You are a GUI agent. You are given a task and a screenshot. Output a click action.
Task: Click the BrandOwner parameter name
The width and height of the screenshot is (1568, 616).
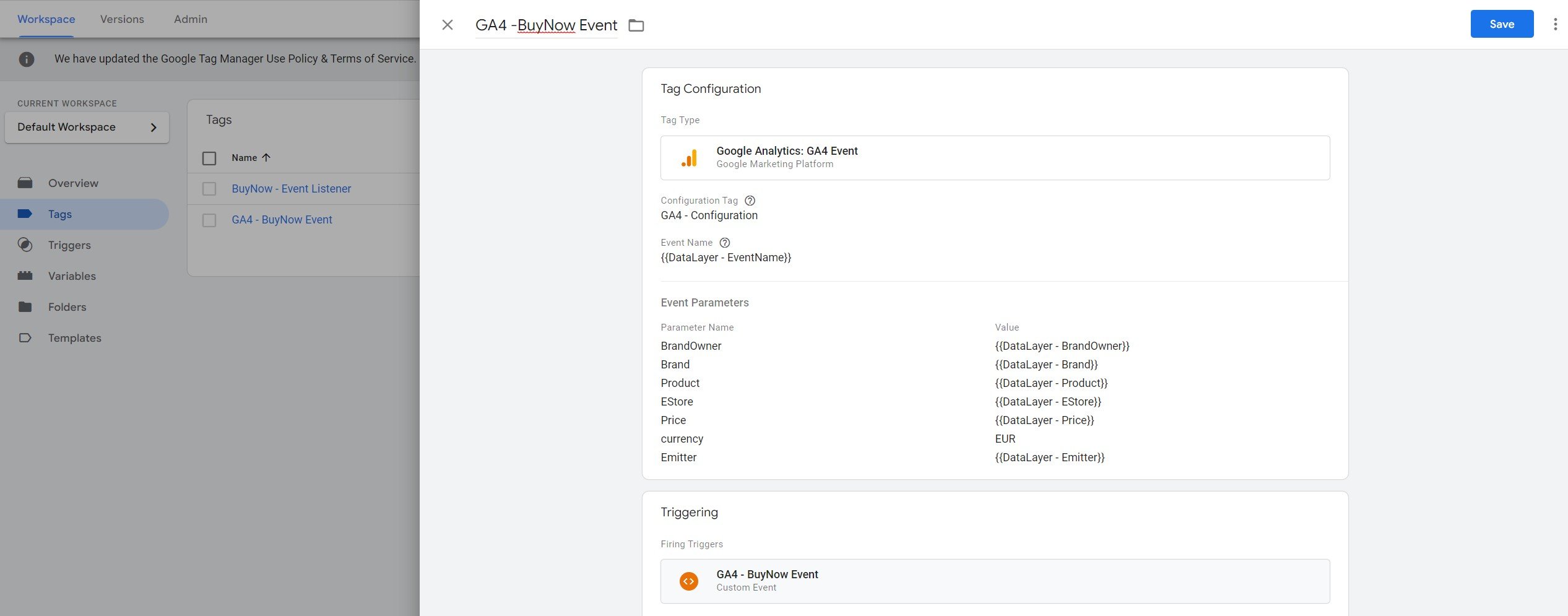pos(691,346)
